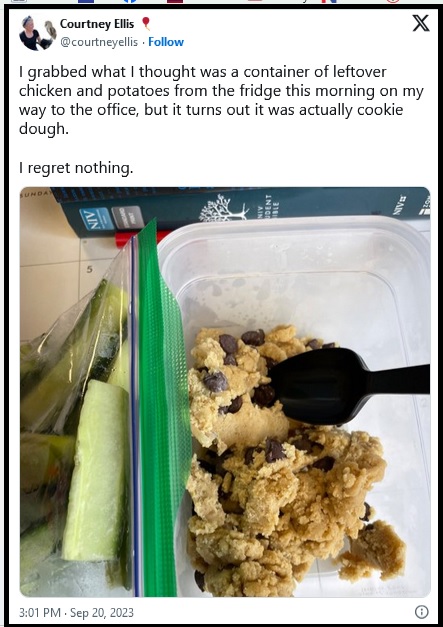Screen dimensions: 443x627
Task: Click the black plastic spoon in the photo
Action: 350,386
